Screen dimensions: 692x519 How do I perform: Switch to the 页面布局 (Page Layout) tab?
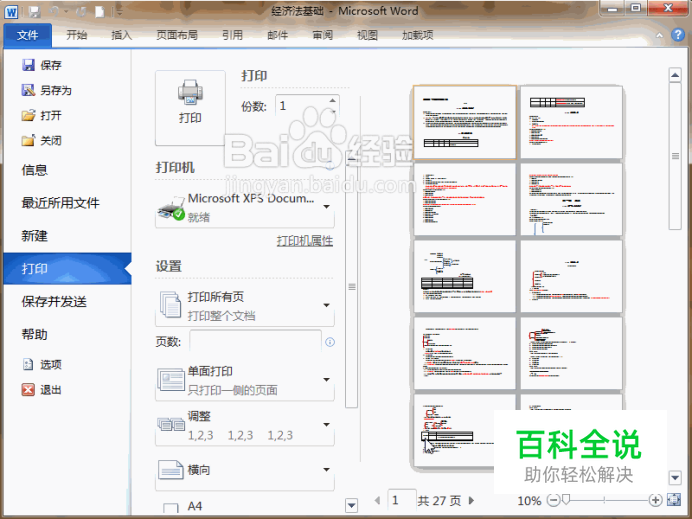click(177, 35)
